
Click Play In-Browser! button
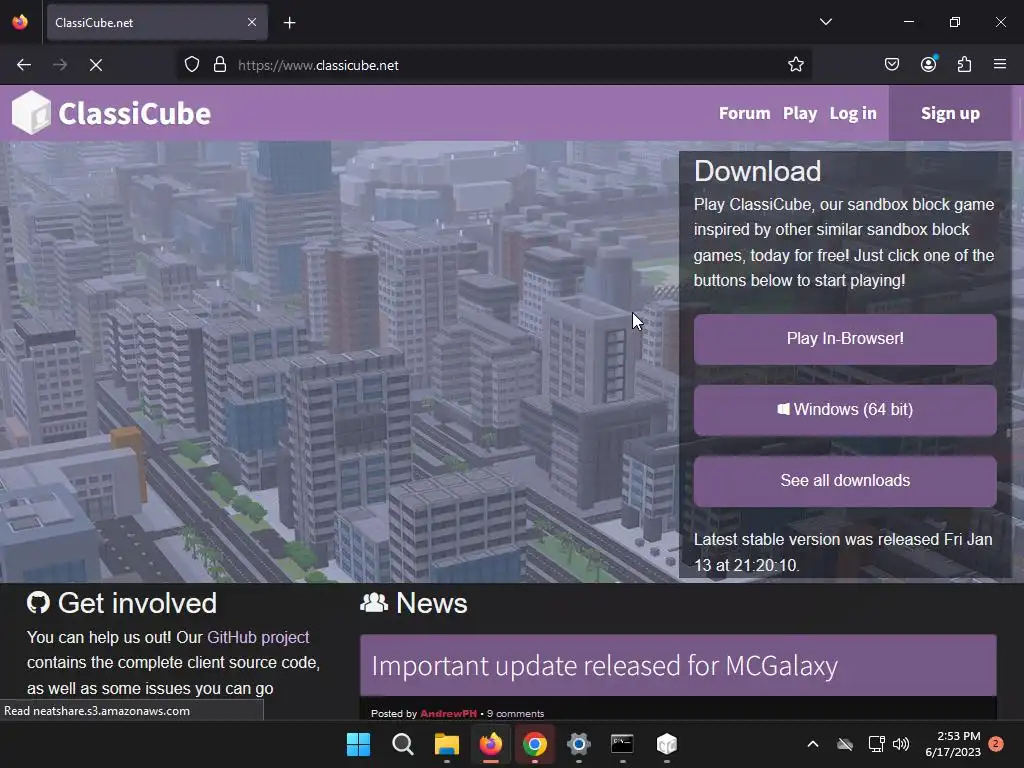845,339
